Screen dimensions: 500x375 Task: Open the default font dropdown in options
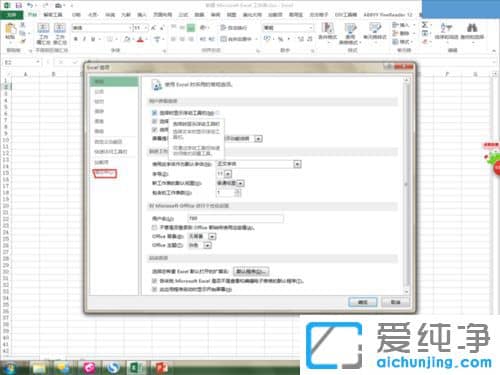tap(297, 164)
